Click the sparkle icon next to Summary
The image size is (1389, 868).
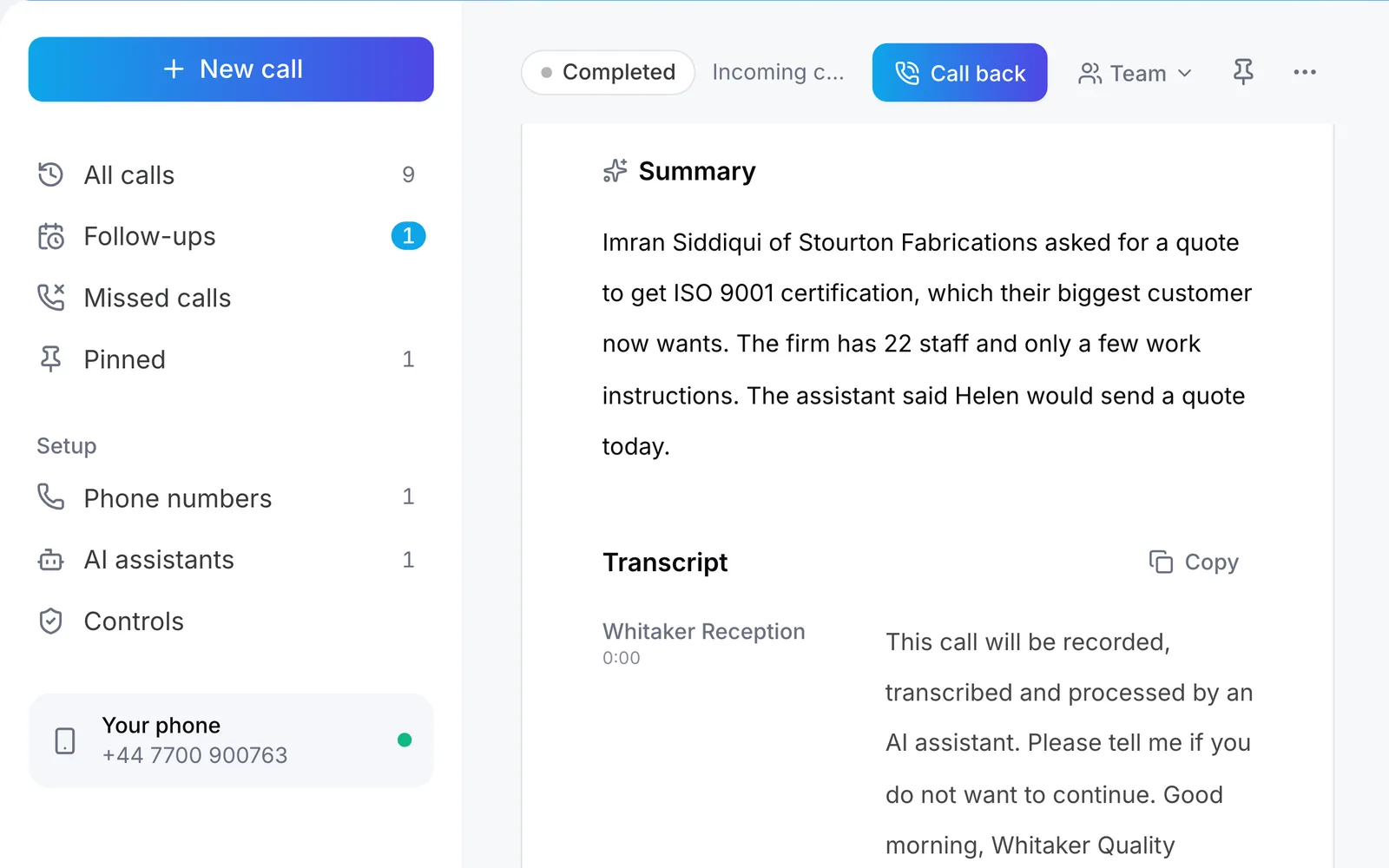coord(615,171)
